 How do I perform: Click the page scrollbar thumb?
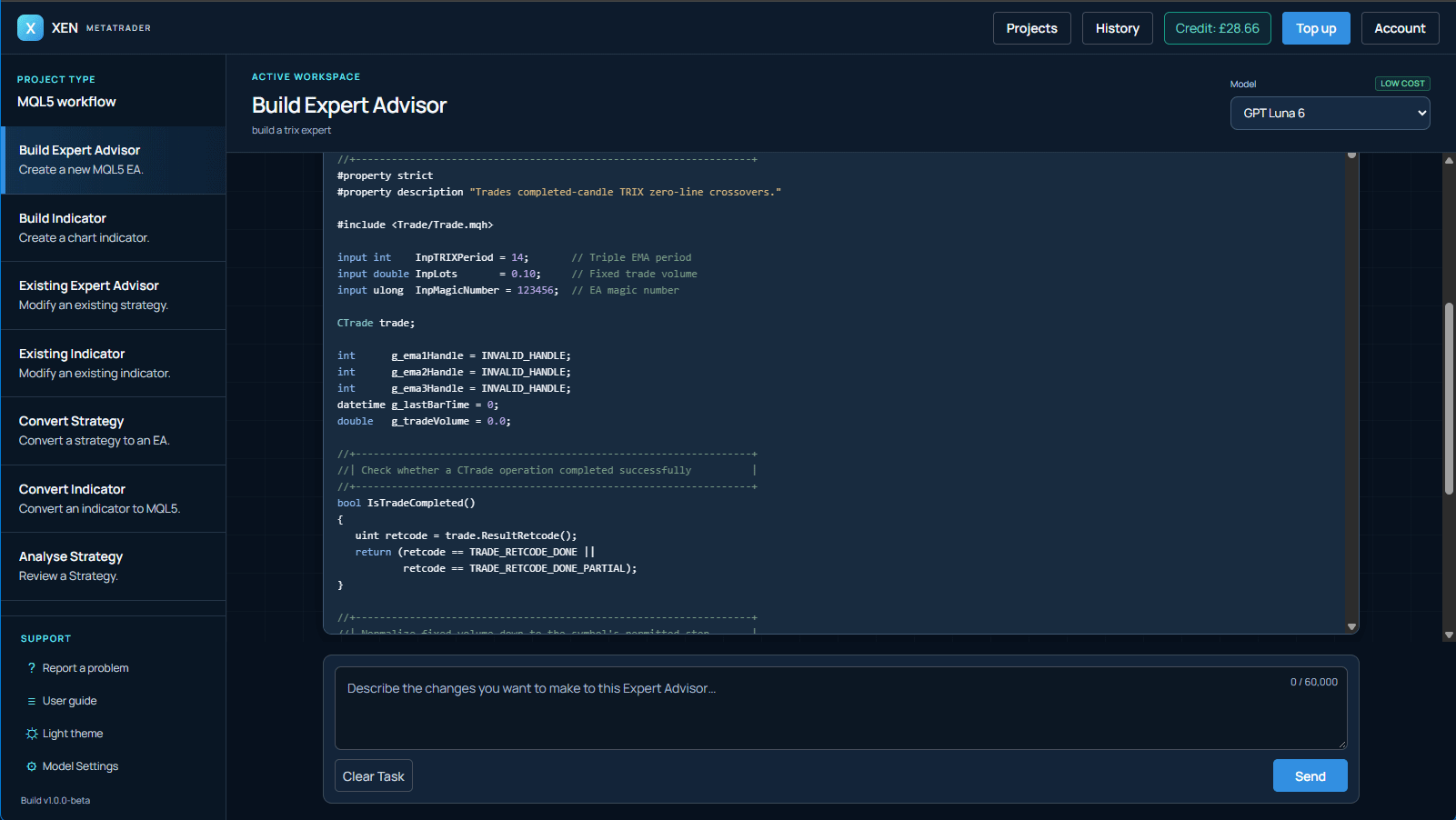coord(1449,398)
